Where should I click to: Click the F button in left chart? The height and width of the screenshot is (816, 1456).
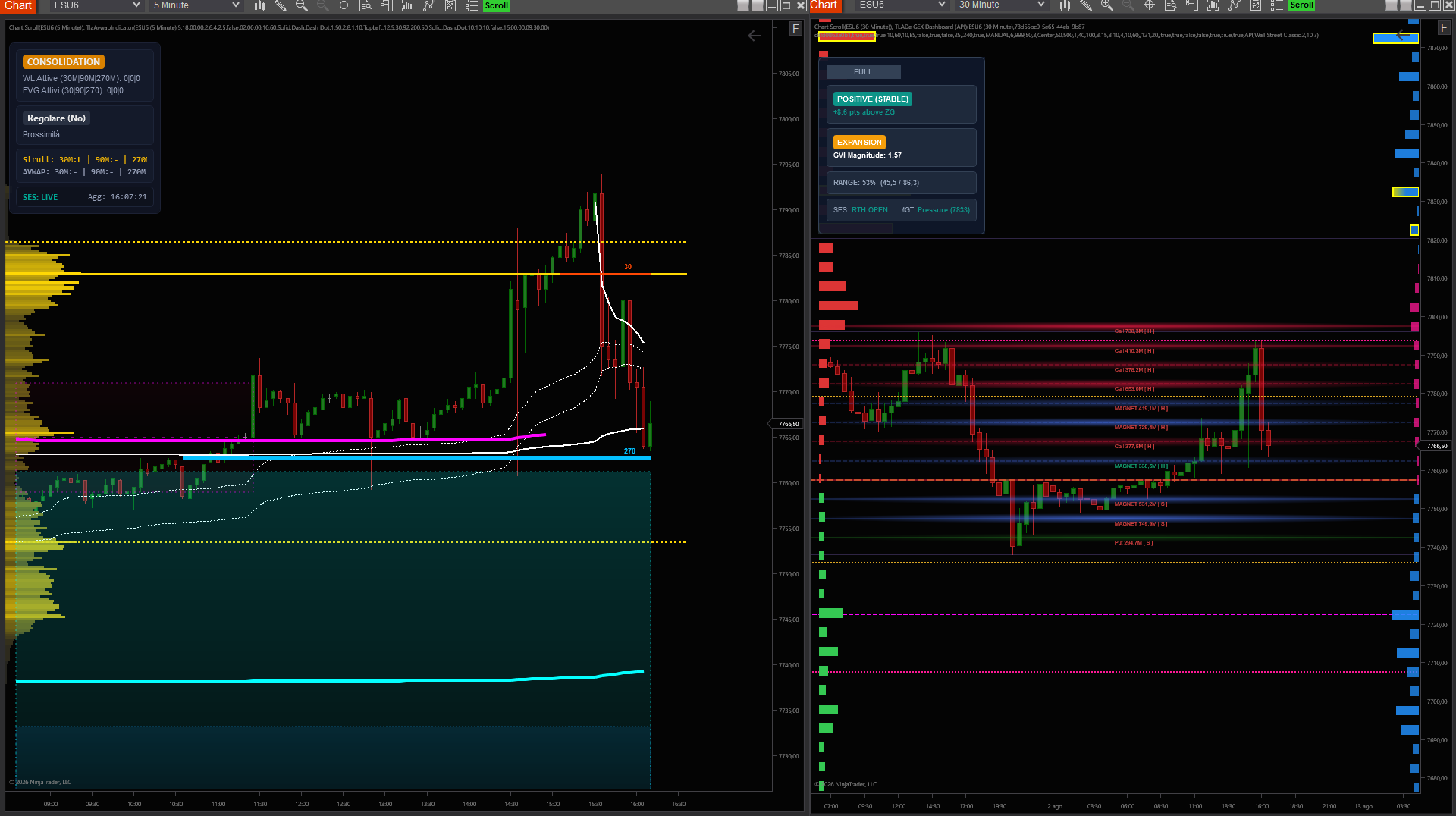[795, 28]
